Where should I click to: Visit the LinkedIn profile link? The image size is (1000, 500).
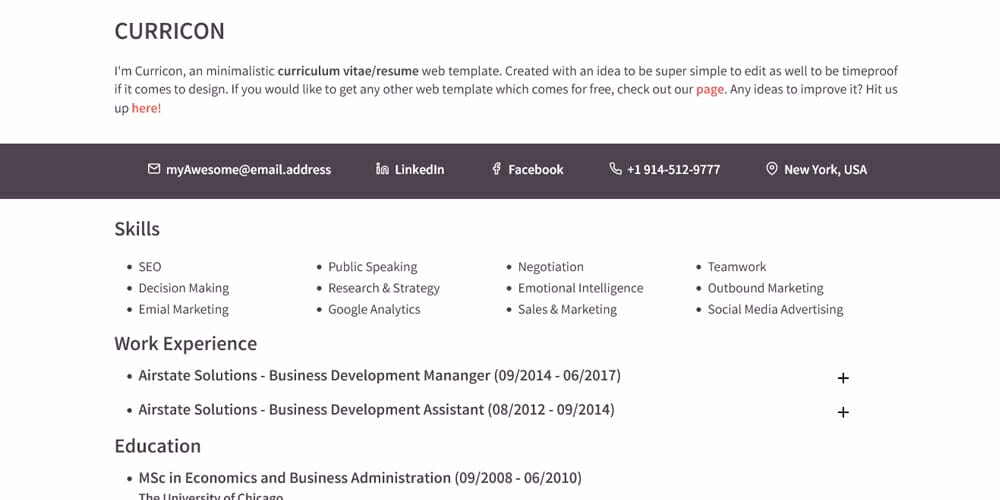click(419, 170)
